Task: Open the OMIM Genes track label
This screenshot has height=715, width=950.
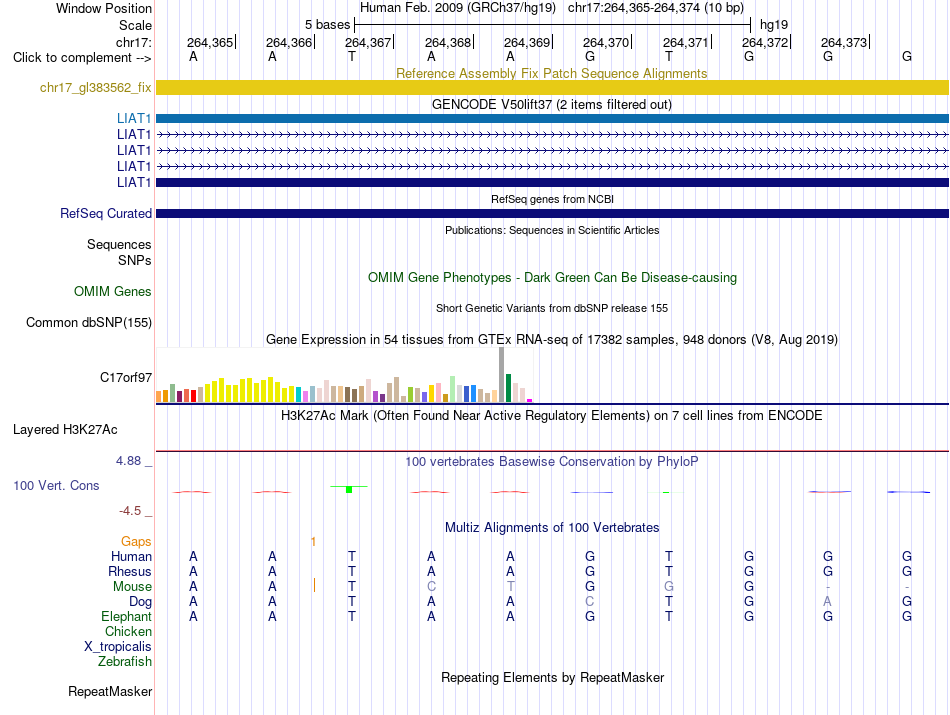Action: click(x=112, y=291)
